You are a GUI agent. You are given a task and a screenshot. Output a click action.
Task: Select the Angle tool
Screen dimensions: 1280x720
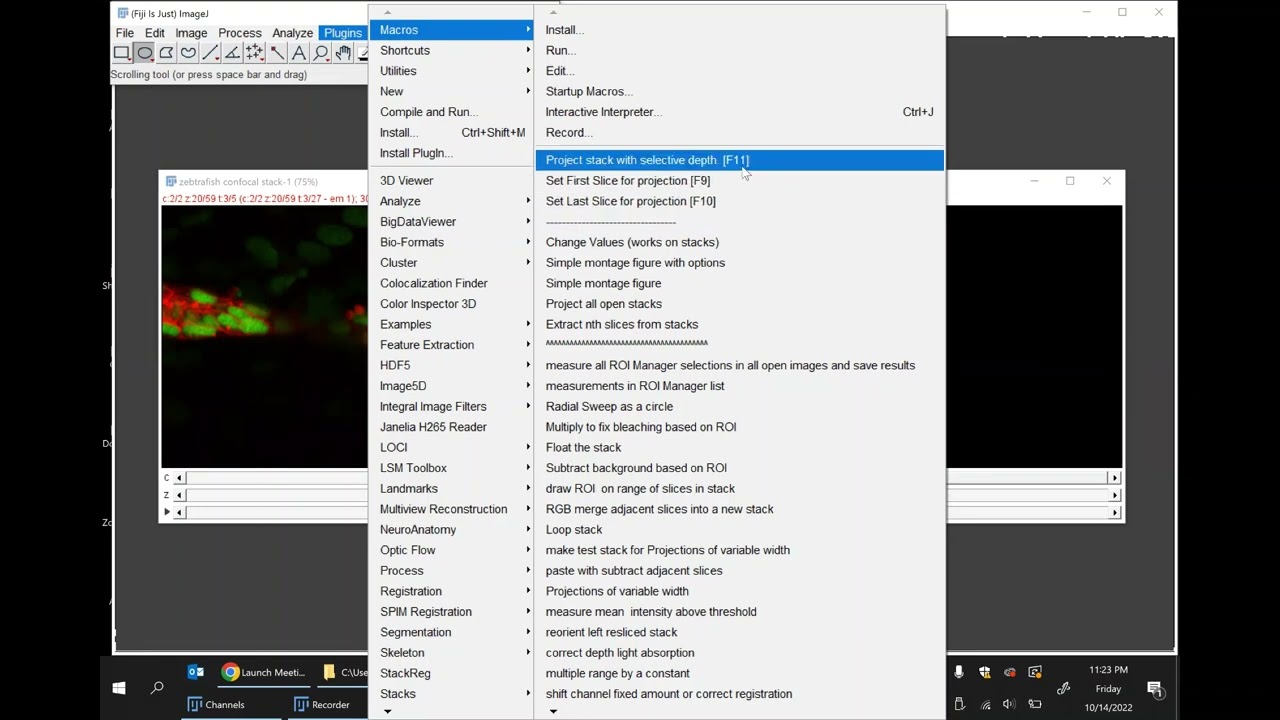(232, 53)
